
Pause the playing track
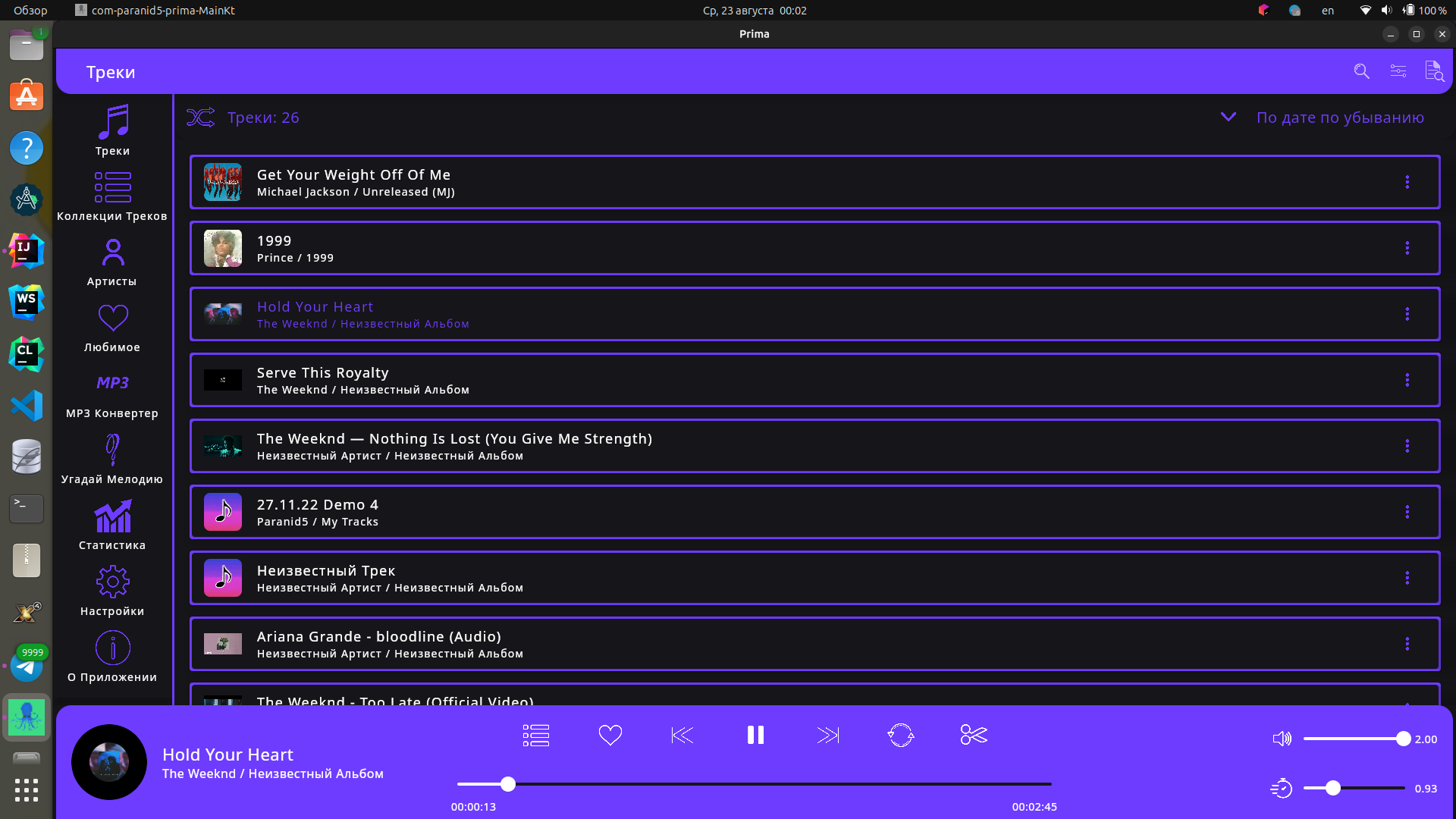755,735
